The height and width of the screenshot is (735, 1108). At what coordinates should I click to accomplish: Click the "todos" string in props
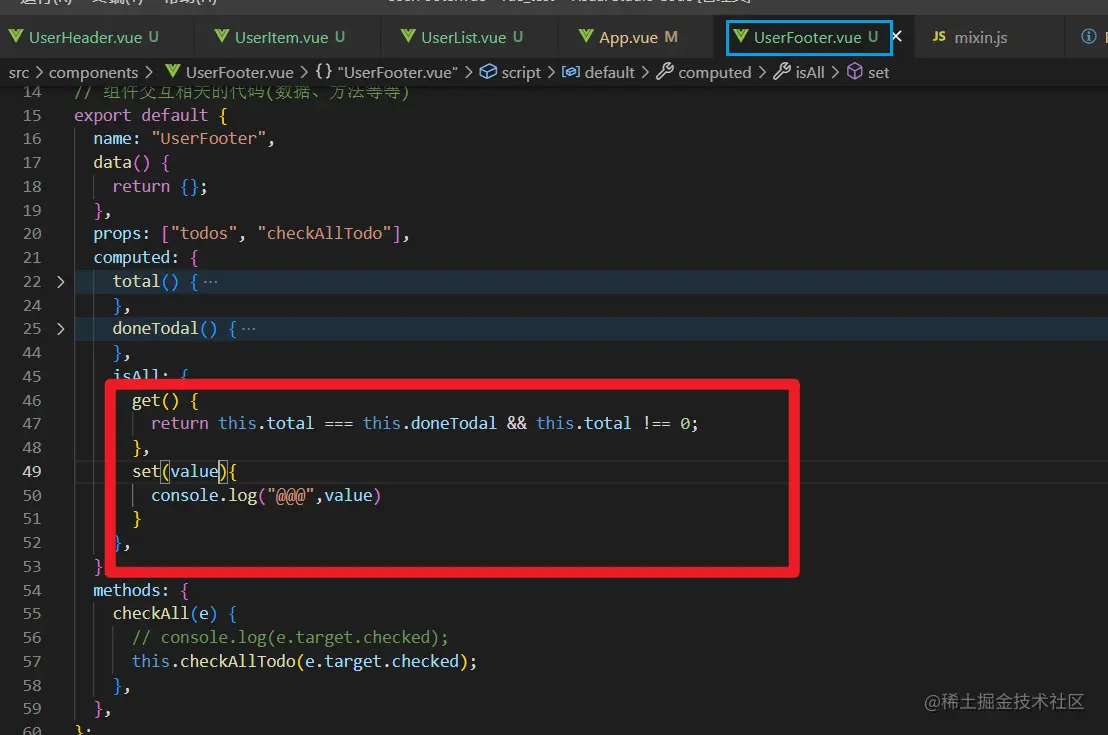click(x=204, y=233)
